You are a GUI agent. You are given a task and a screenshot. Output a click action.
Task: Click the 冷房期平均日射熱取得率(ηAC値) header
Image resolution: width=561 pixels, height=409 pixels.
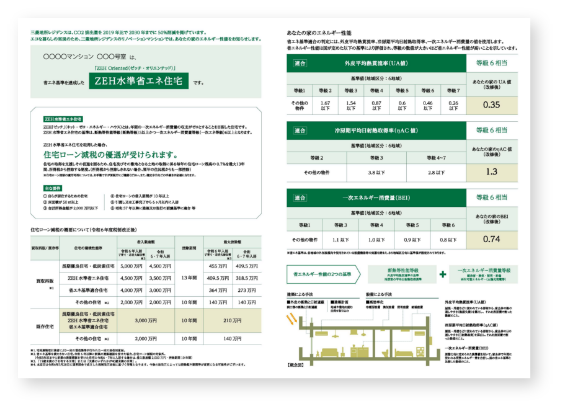pos(376,131)
